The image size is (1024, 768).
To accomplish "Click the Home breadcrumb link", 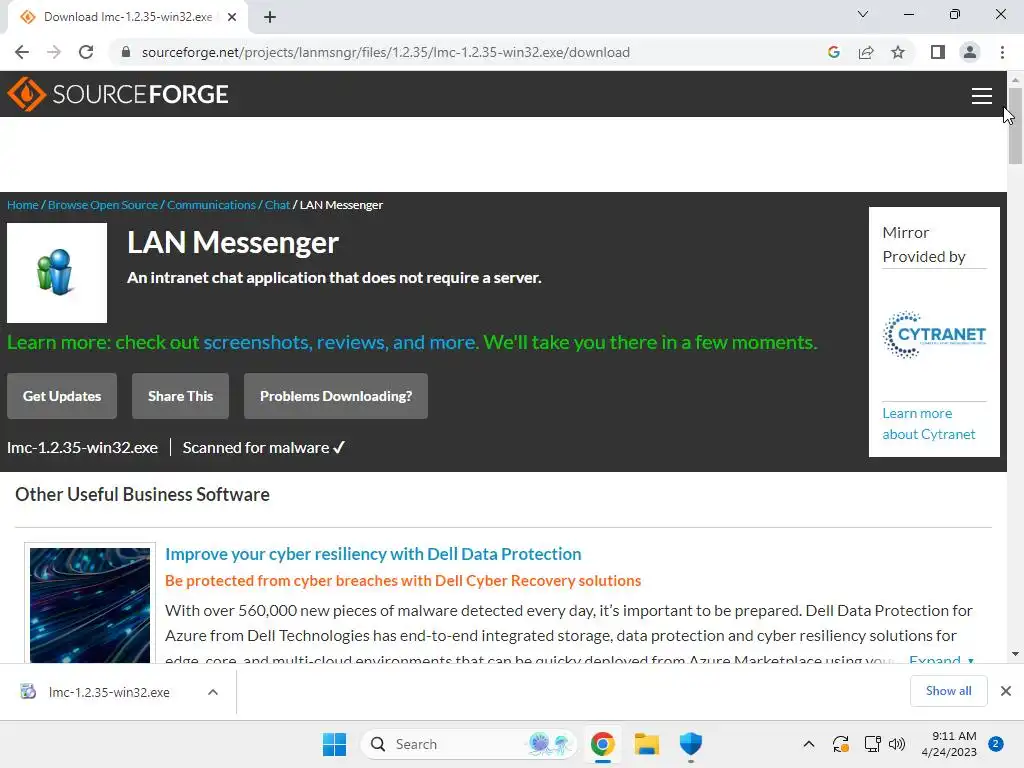I will click(23, 205).
